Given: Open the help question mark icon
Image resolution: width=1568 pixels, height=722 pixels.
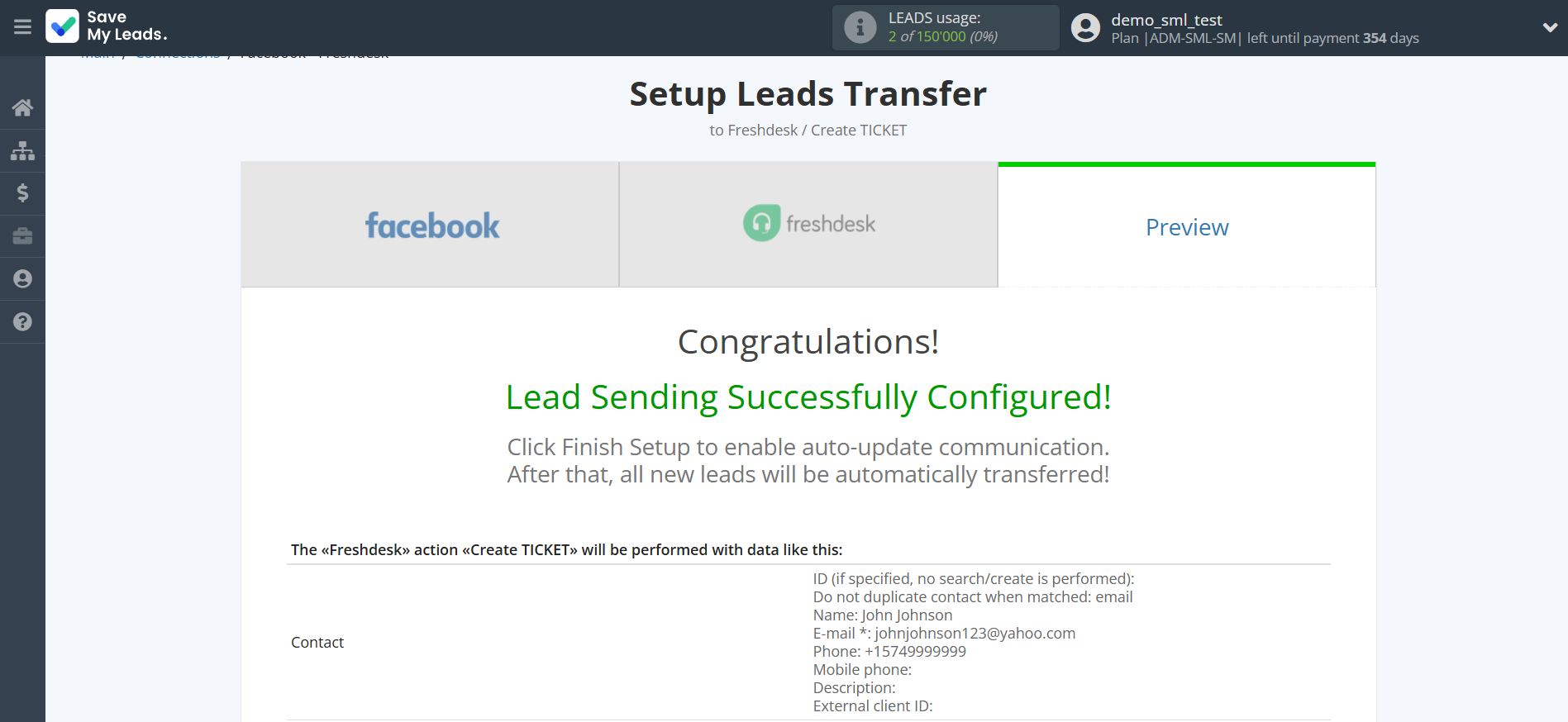Looking at the screenshot, I should tap(22, 322).
